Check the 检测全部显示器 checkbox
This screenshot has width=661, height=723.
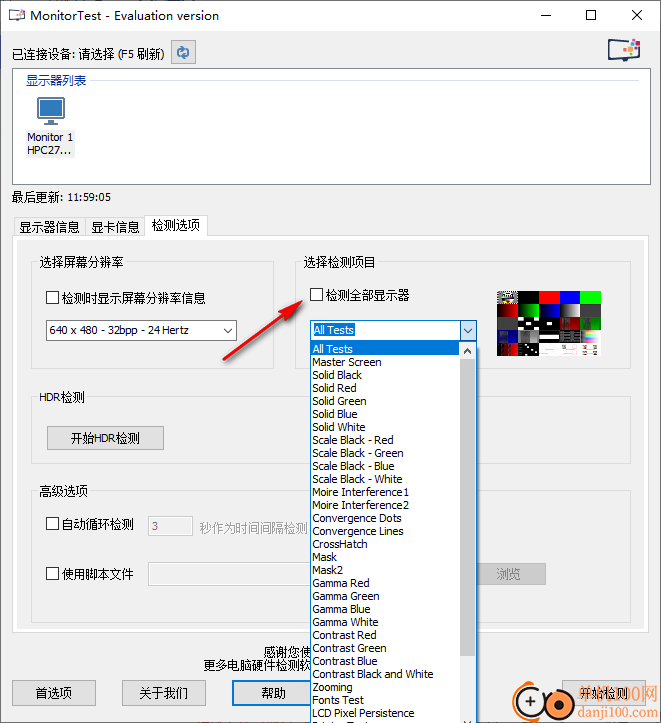[316, 295]
